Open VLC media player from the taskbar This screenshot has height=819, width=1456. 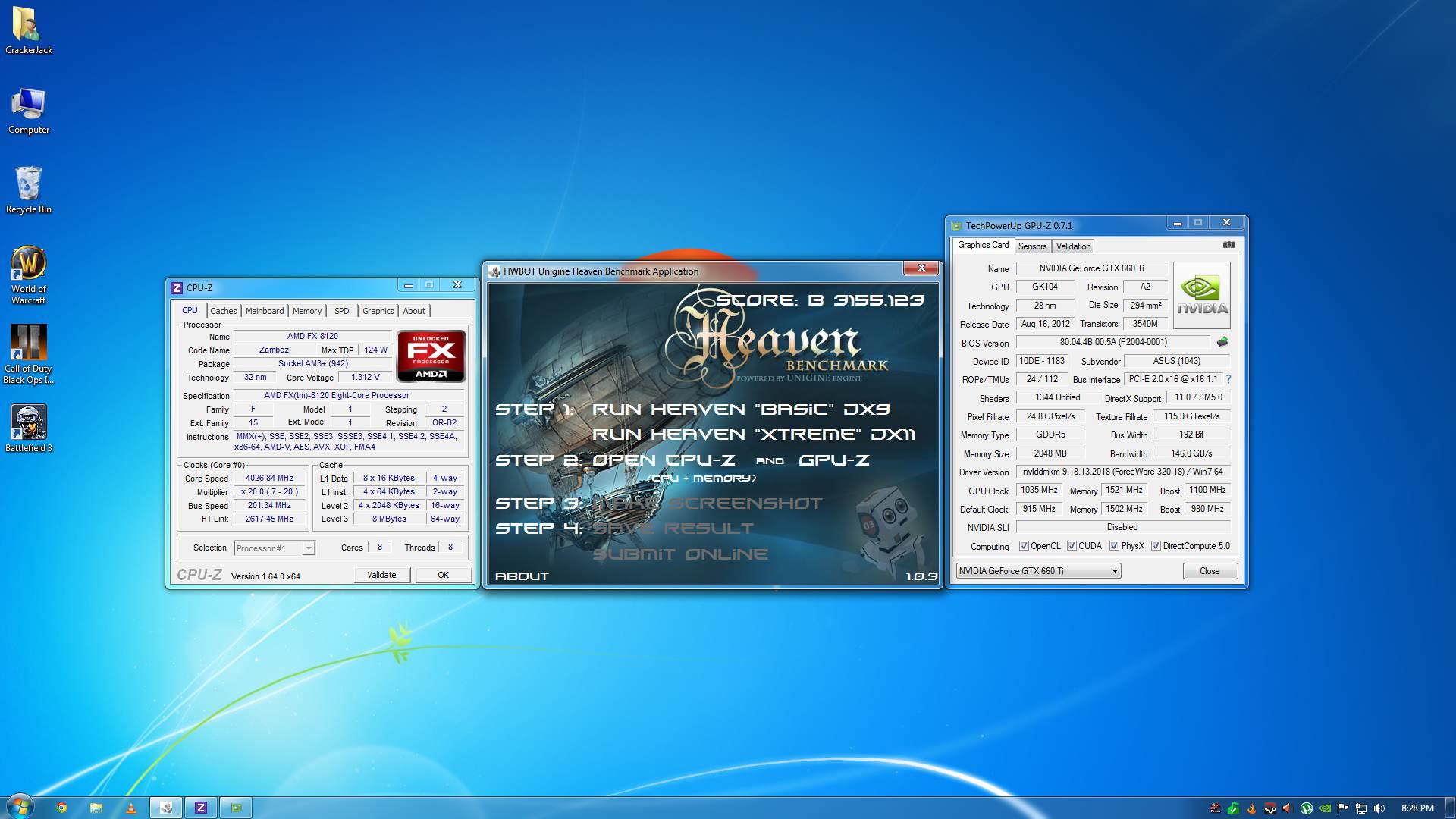[130, 808]
